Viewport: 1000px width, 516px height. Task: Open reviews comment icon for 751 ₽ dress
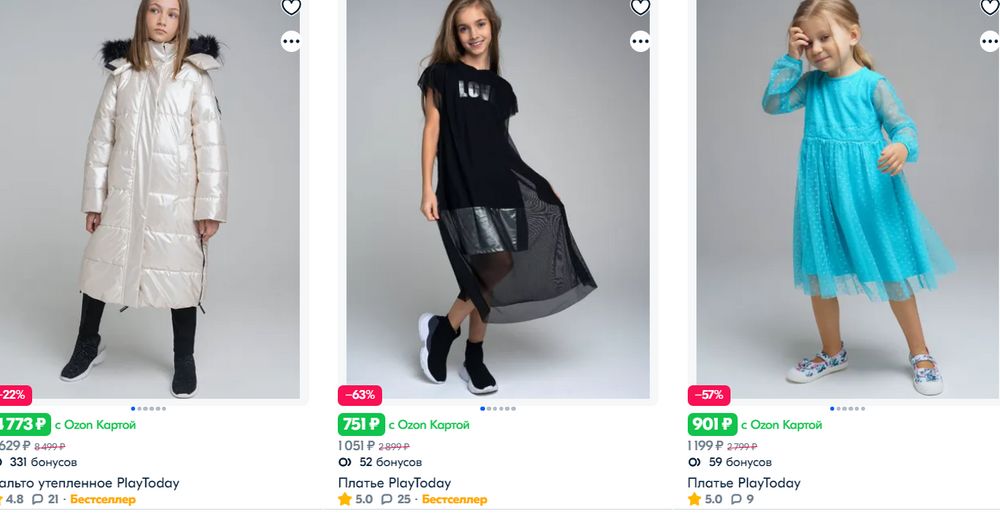point(387,499)
